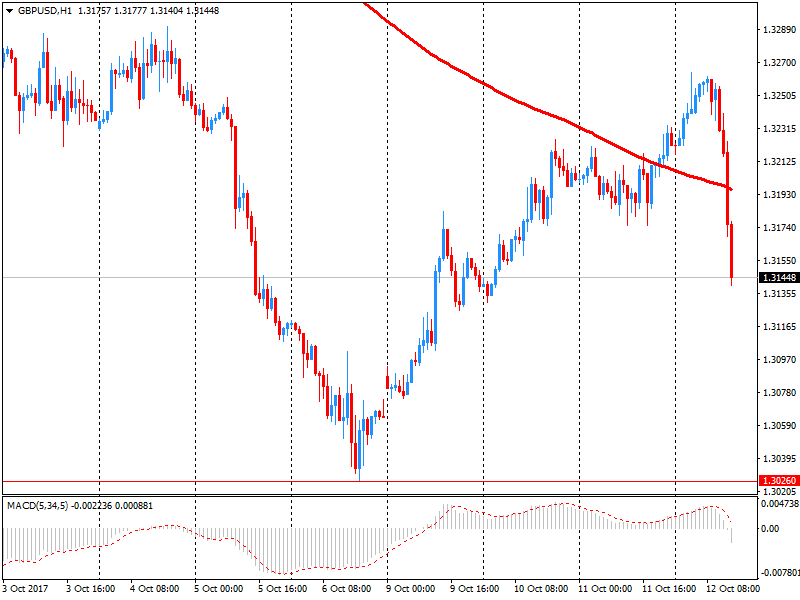Click the price scale value 1.30205

pyautogui.click(x=779, y=491)
